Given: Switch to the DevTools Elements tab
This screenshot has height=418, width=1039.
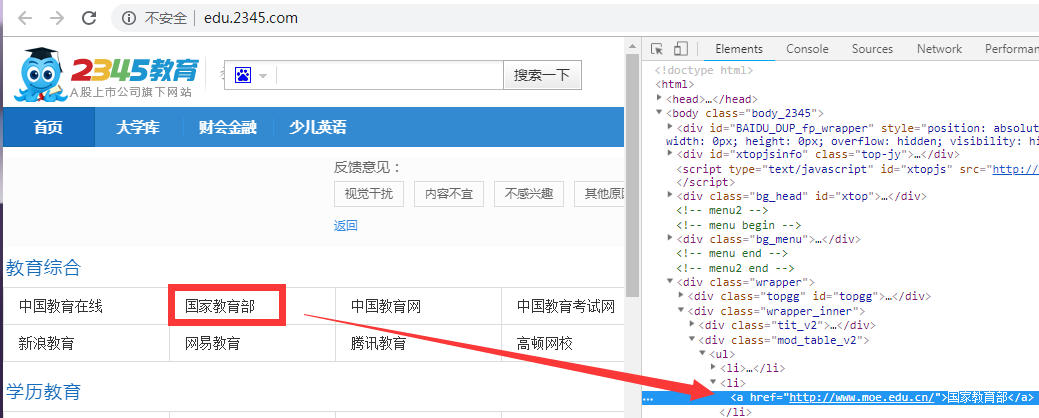Looking at the screenshot, I should point(739,49).
